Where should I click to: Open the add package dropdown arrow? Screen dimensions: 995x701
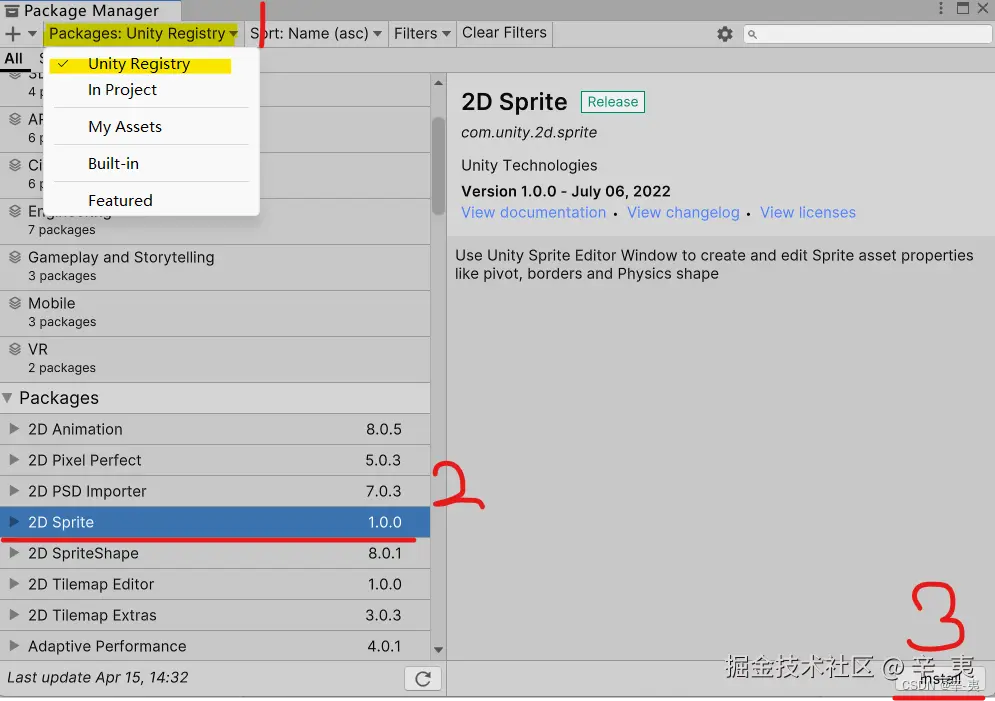[x=32, y=34]
